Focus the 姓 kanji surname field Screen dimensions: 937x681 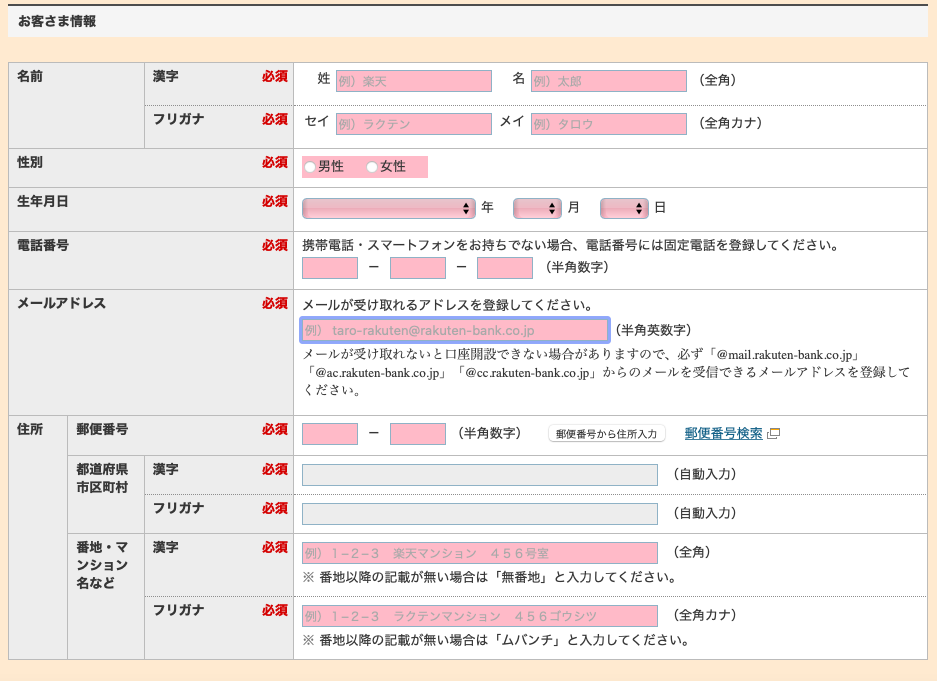(414, 81)
